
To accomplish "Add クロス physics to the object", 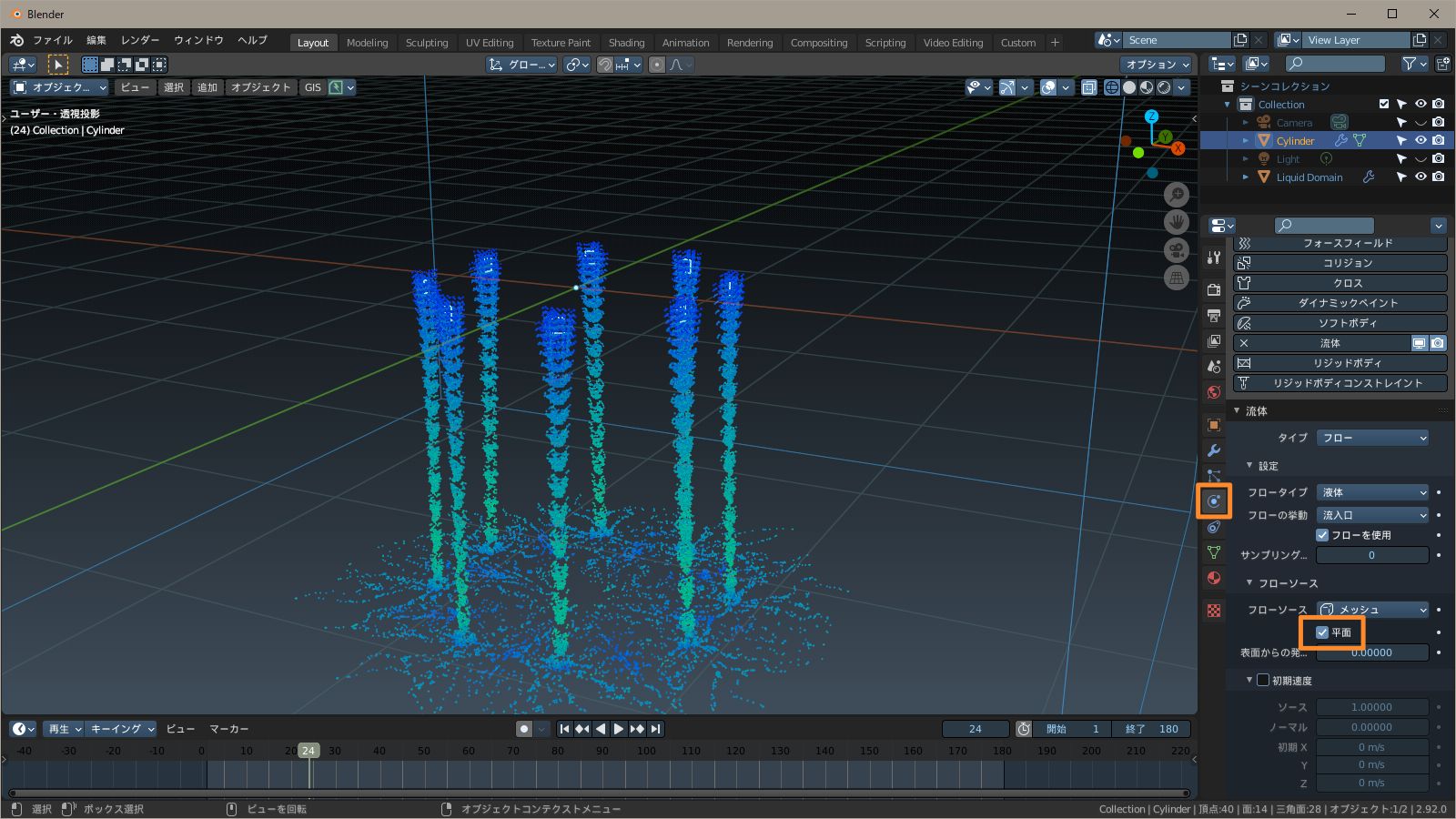I will pos(1340,283).
